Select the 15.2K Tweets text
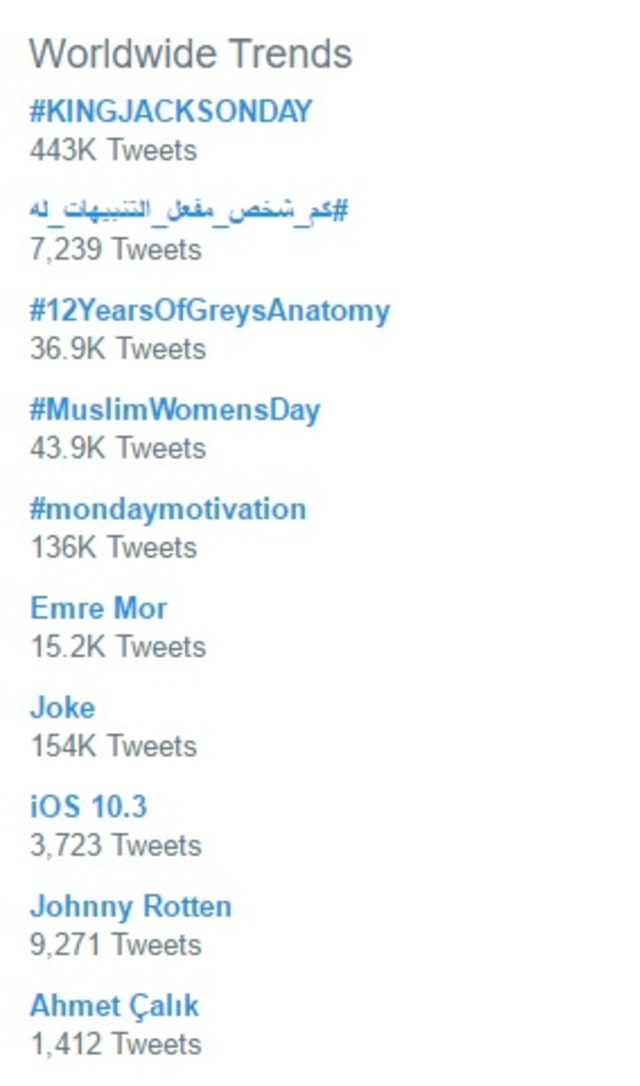 118,647
